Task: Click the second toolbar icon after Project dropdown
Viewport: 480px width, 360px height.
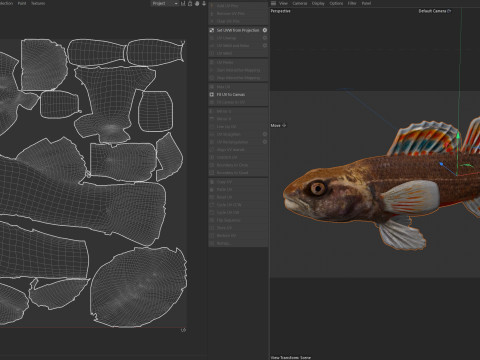Action: tap(190, 3)
